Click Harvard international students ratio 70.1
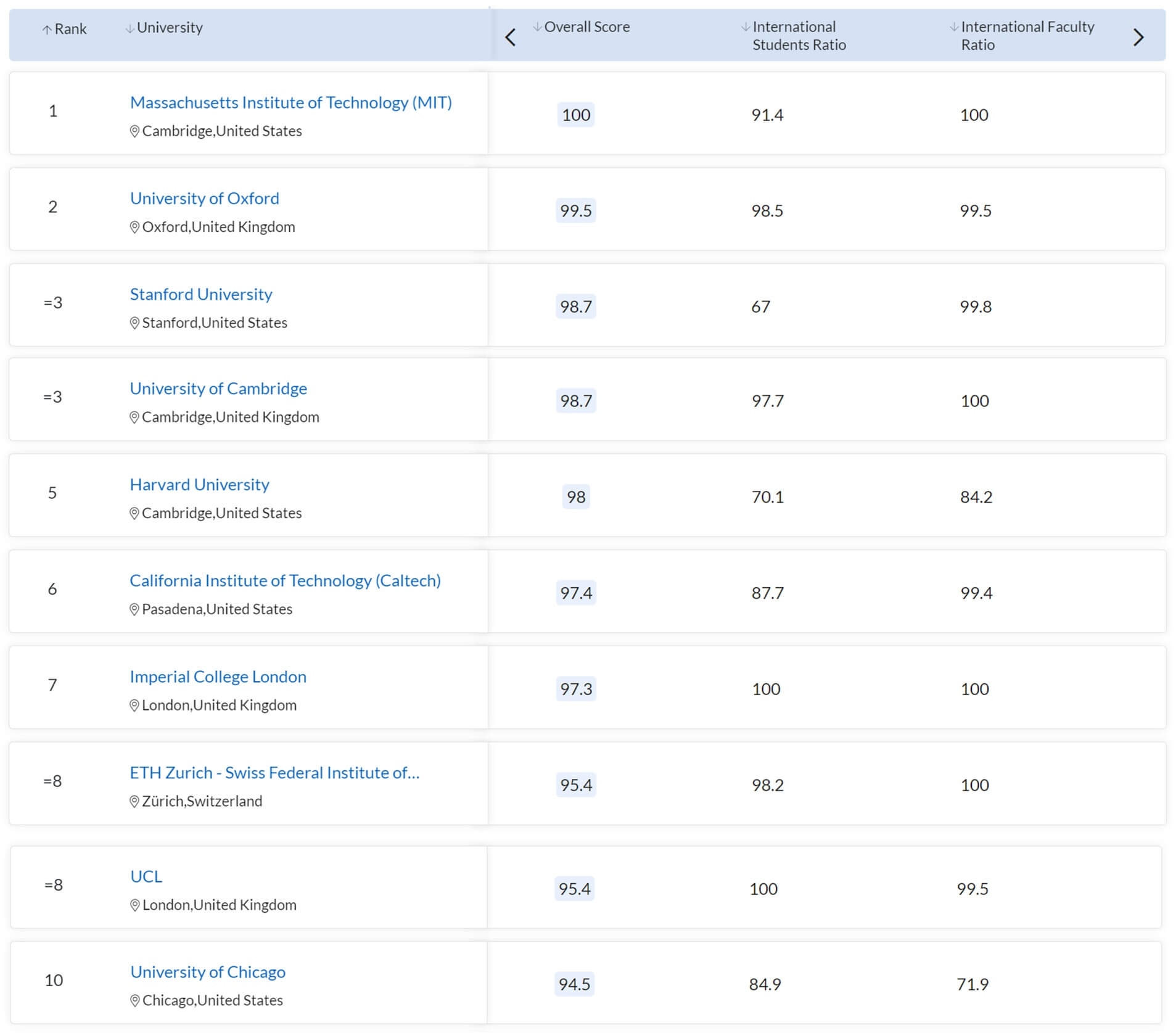 point(768,497)
